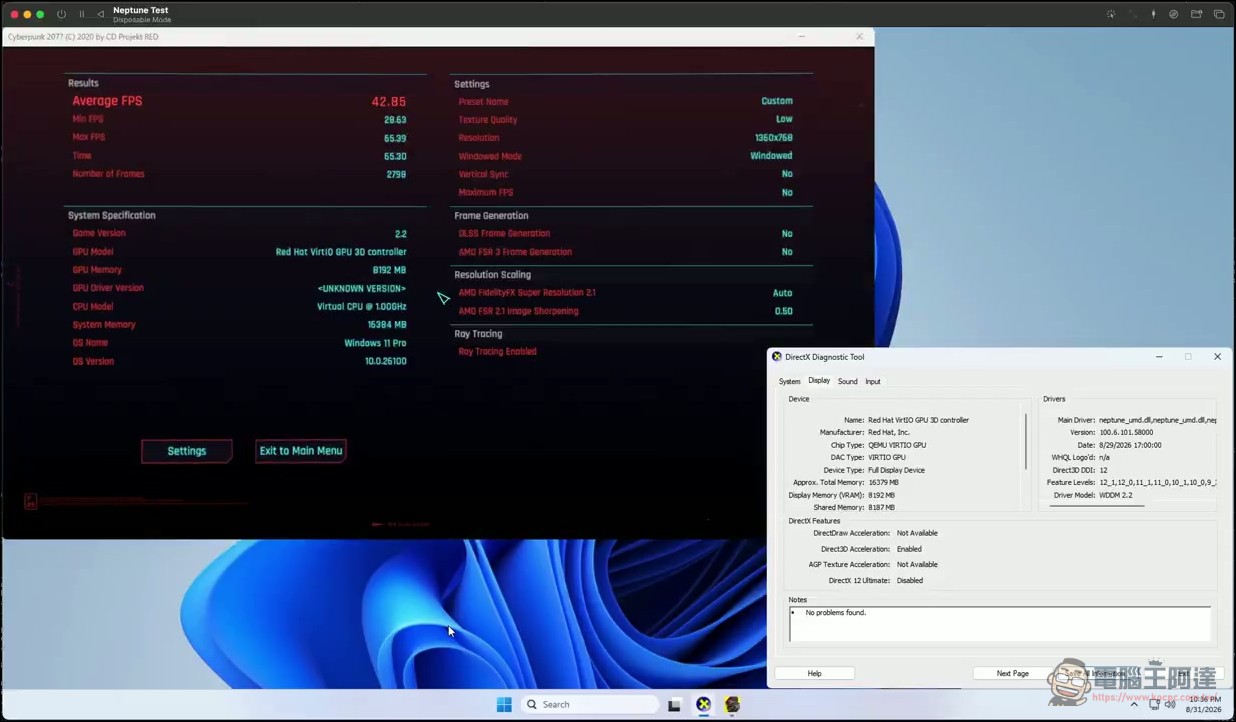Click the Notes text box
Screen dimensions: 1236x722
pos(1000,624)
